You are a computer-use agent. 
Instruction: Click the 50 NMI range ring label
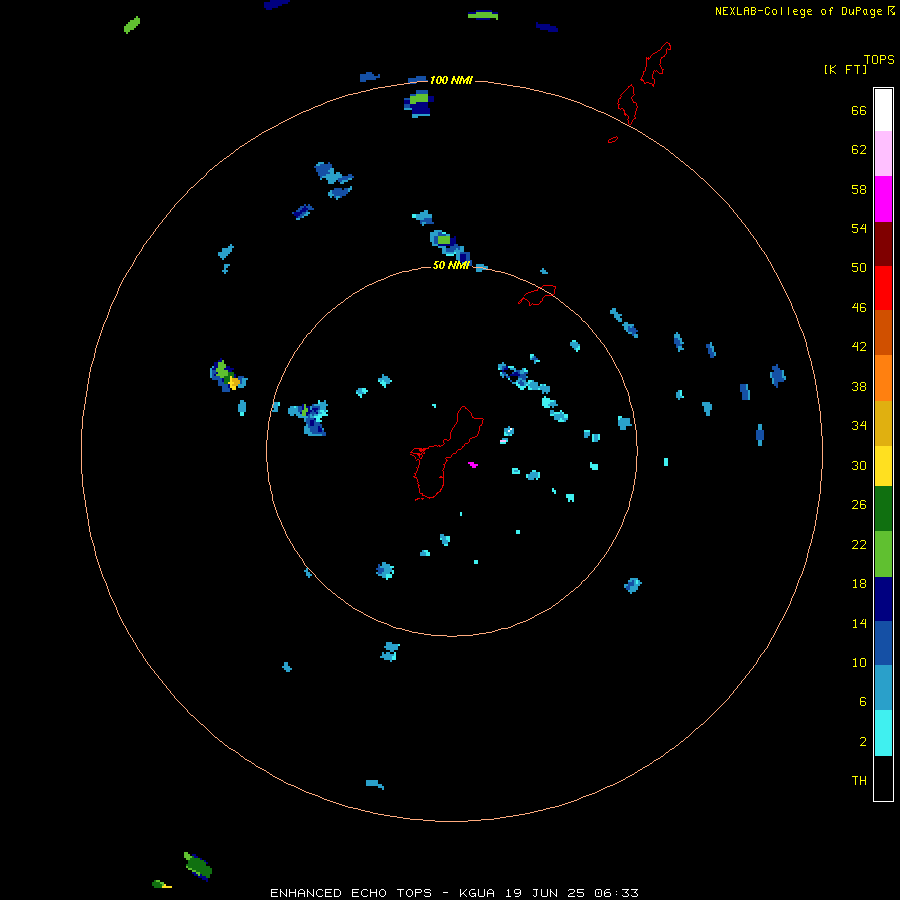(451, 265)
